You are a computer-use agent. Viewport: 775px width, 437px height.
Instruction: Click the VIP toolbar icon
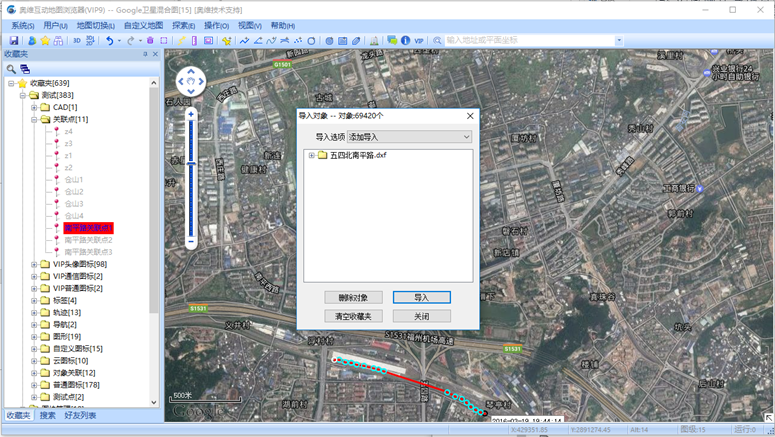point(418,41)
